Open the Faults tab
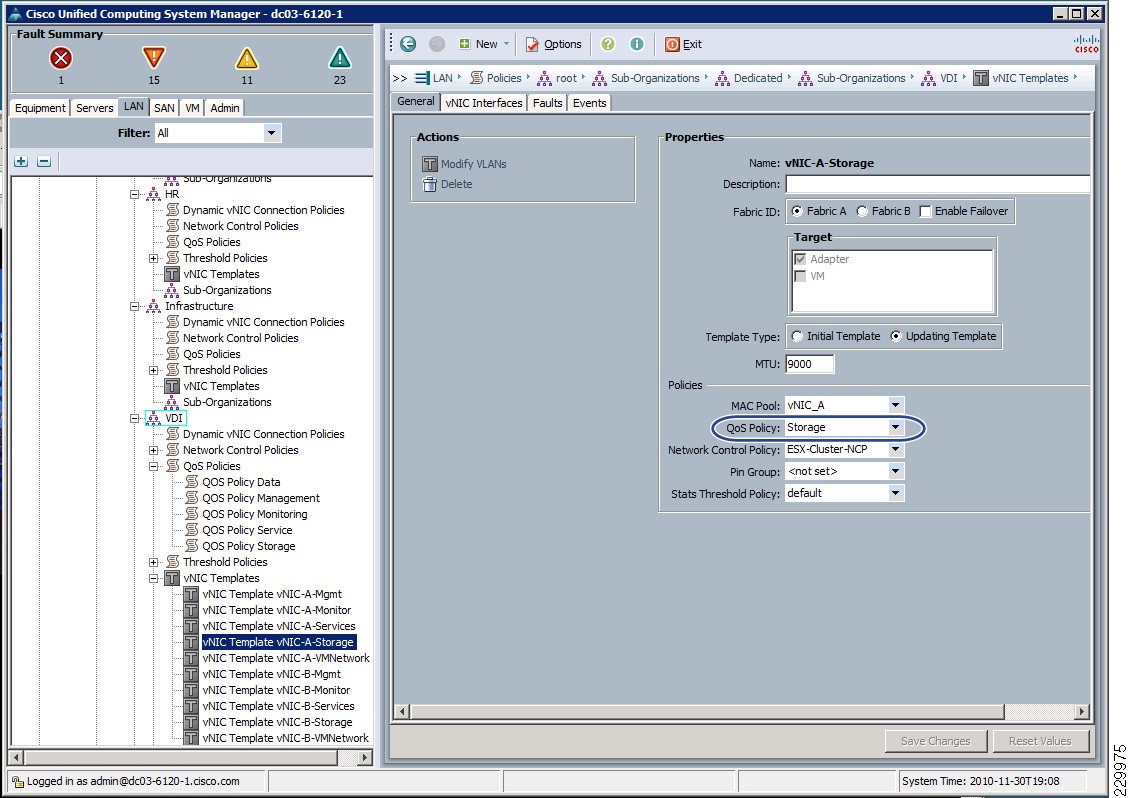 click(547, 103)
